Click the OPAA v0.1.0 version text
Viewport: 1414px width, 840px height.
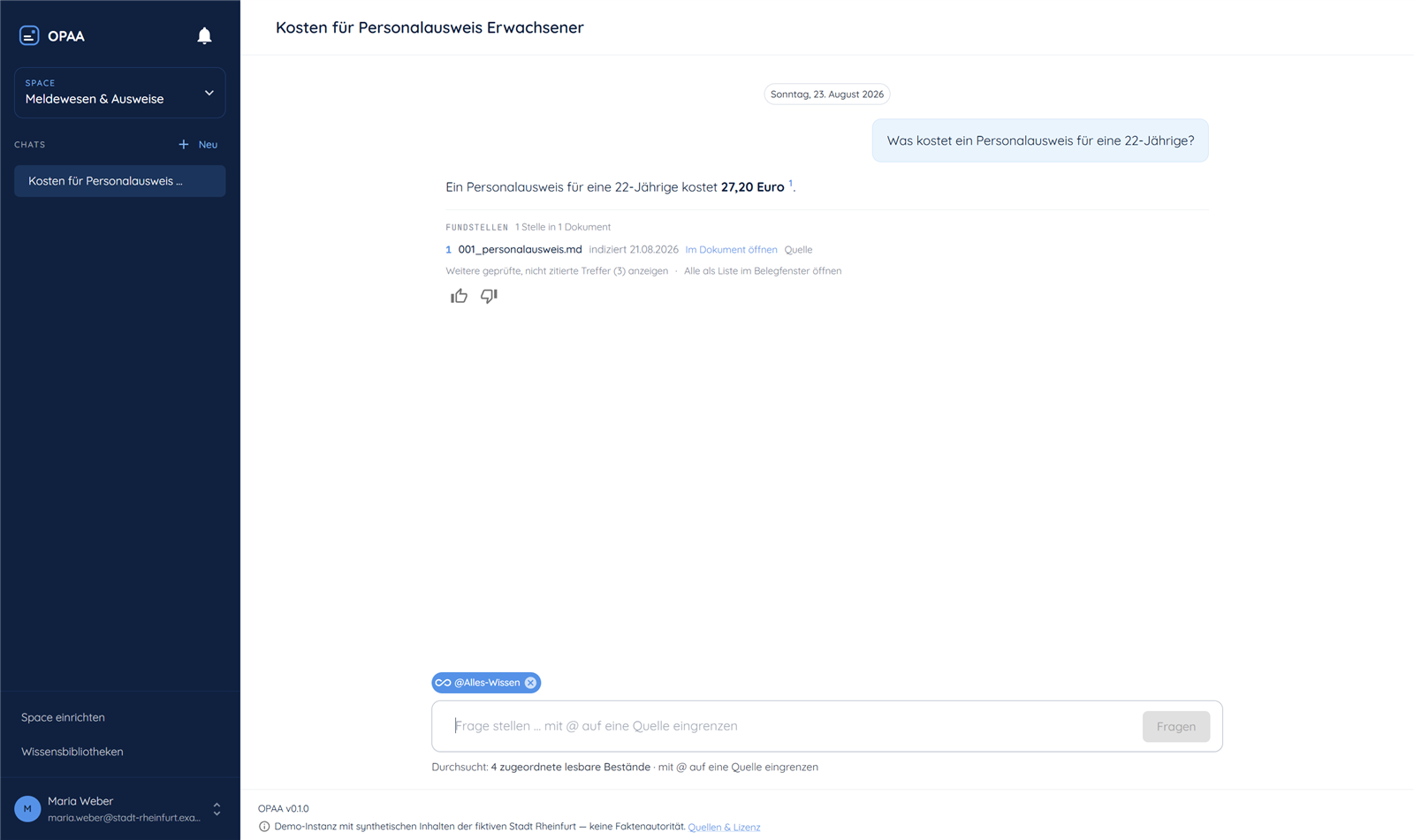[284, 808]
